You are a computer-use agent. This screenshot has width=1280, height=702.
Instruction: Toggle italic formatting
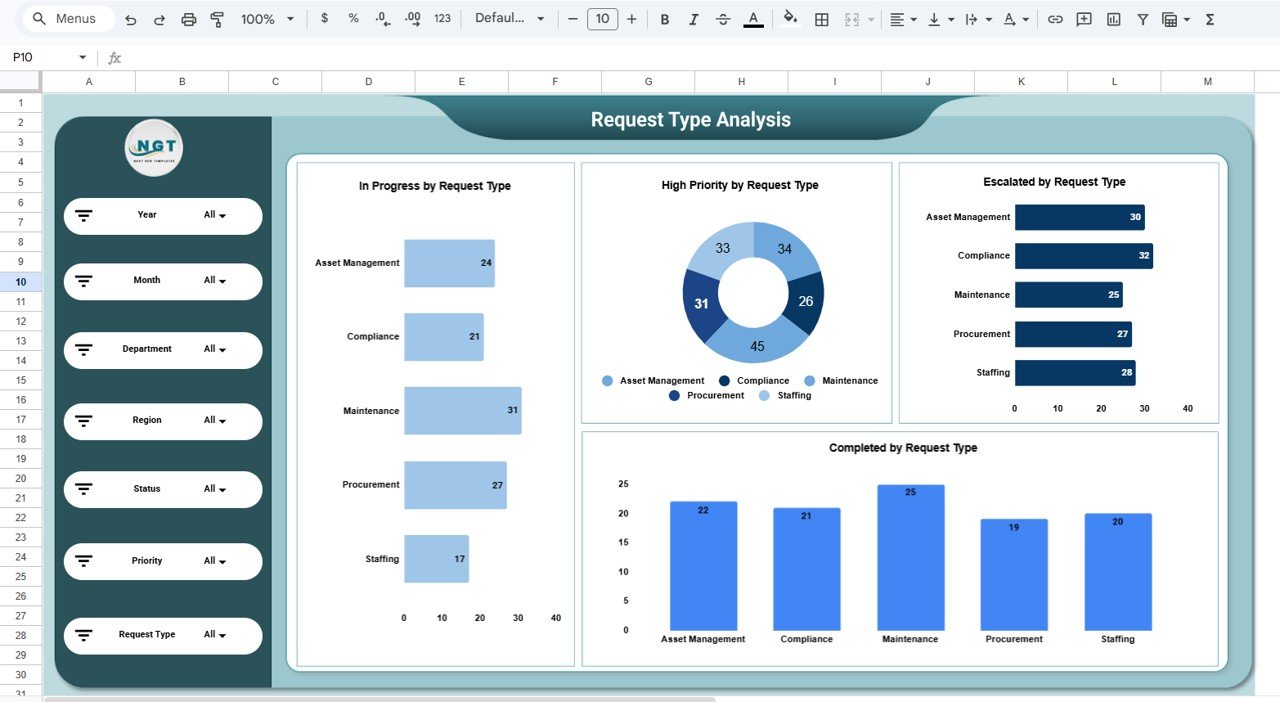(x=694, y=19)
